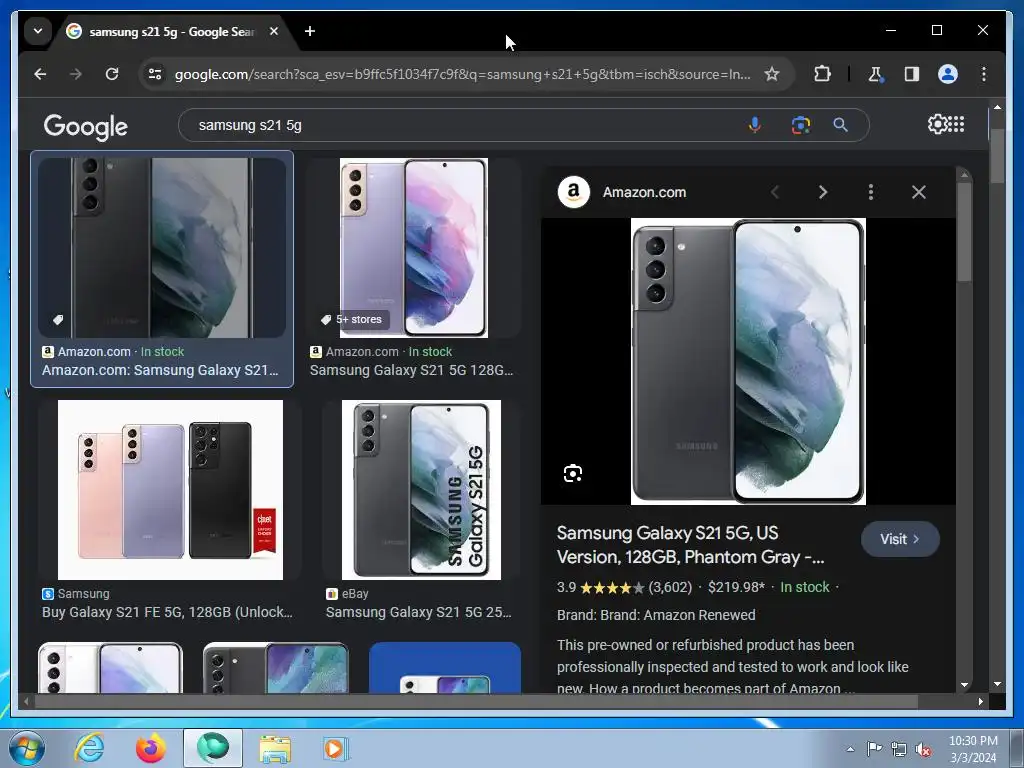Reload the Google search page
The image size is (1024, 768).
pyautogui.click(x=112, y=74)
